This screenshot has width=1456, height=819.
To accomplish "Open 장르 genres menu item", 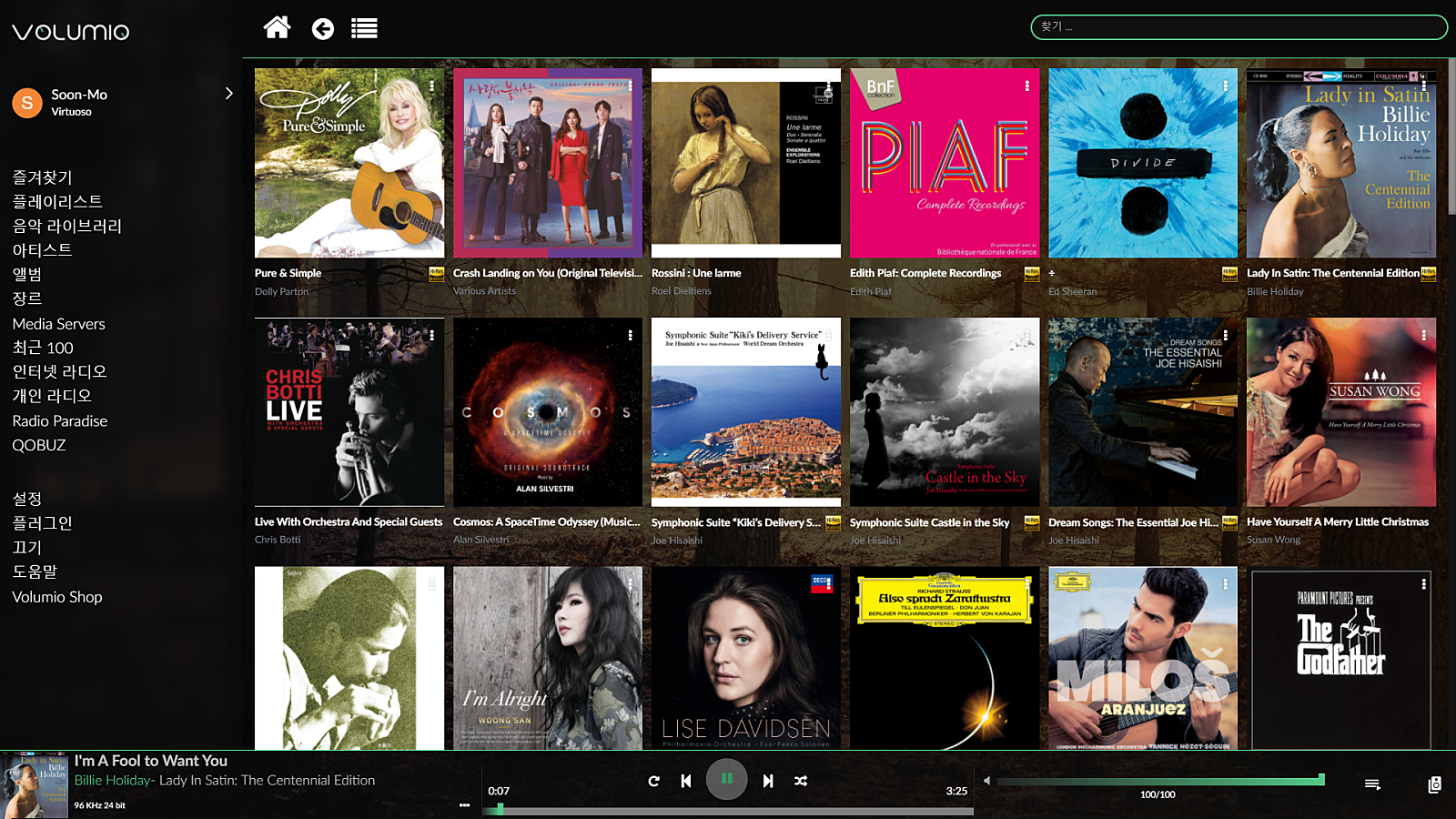I will click(27, 298).
